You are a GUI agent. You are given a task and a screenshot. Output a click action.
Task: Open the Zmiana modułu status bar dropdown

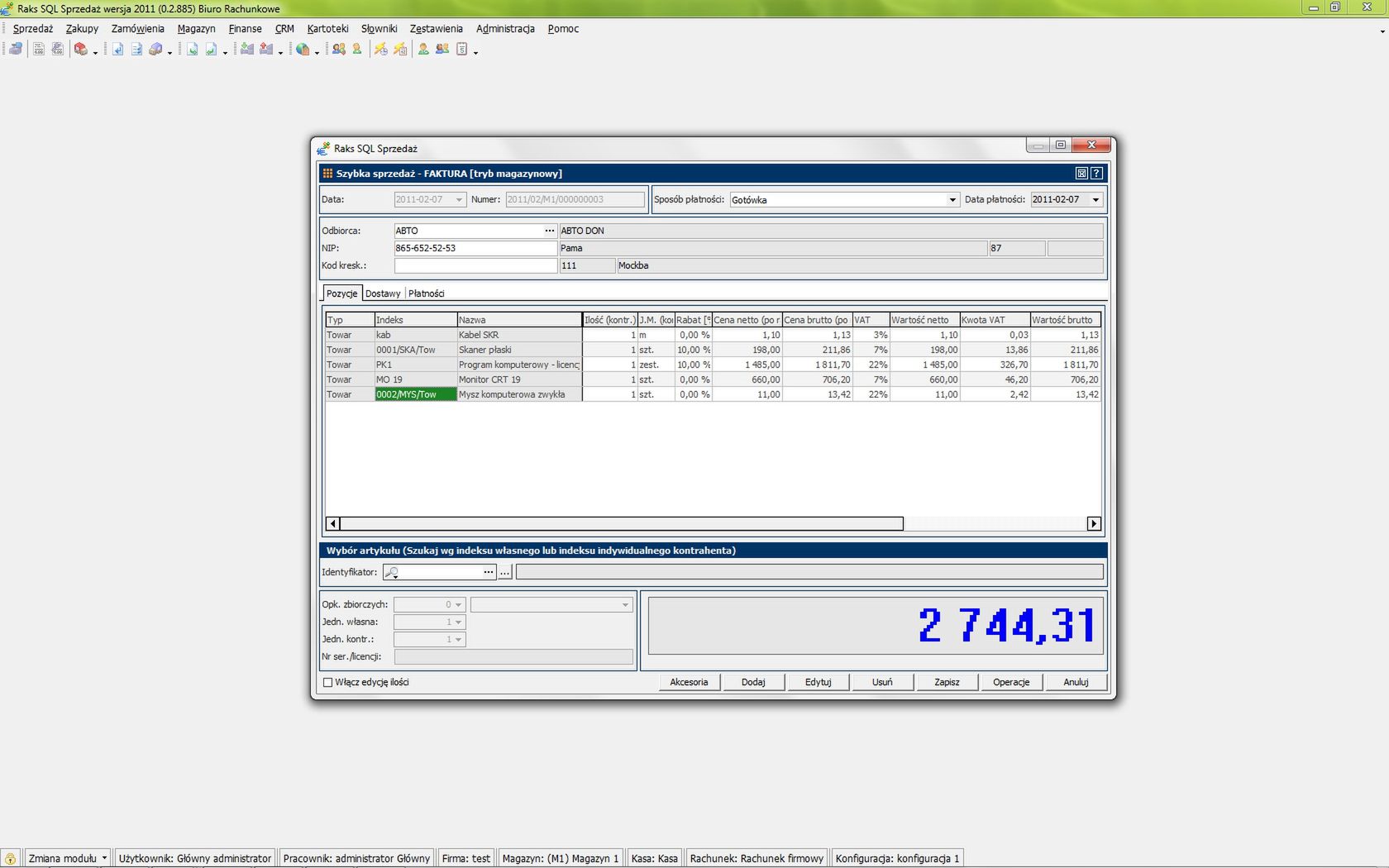(68, 859)
